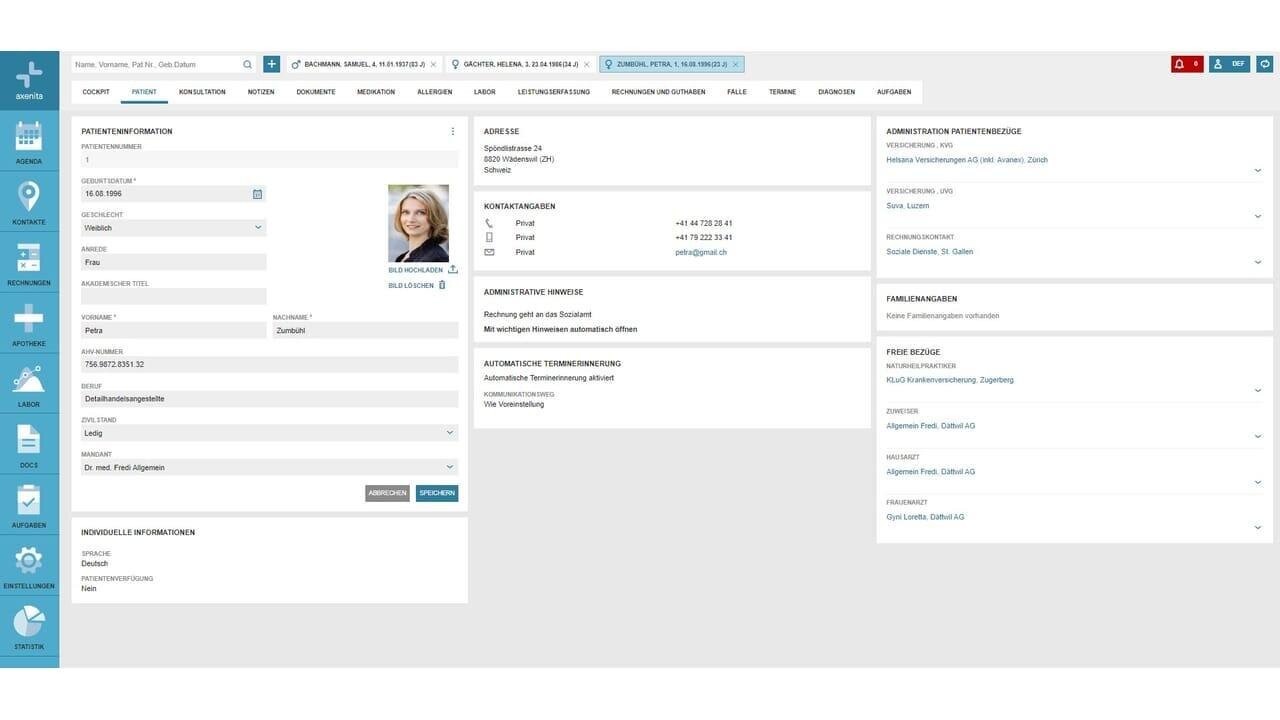Open the Medikation tab

[x=376, y=92]
